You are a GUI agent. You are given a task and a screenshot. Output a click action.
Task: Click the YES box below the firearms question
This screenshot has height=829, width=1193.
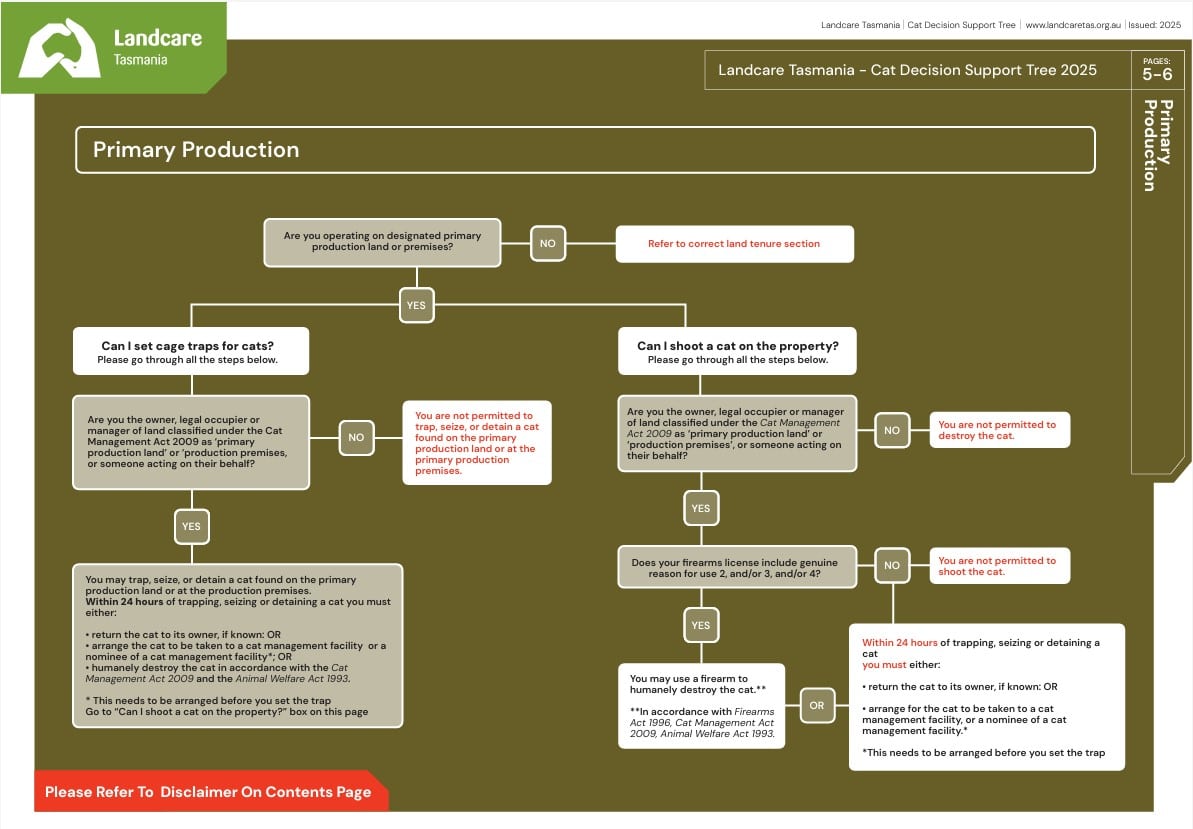[701, 625]
